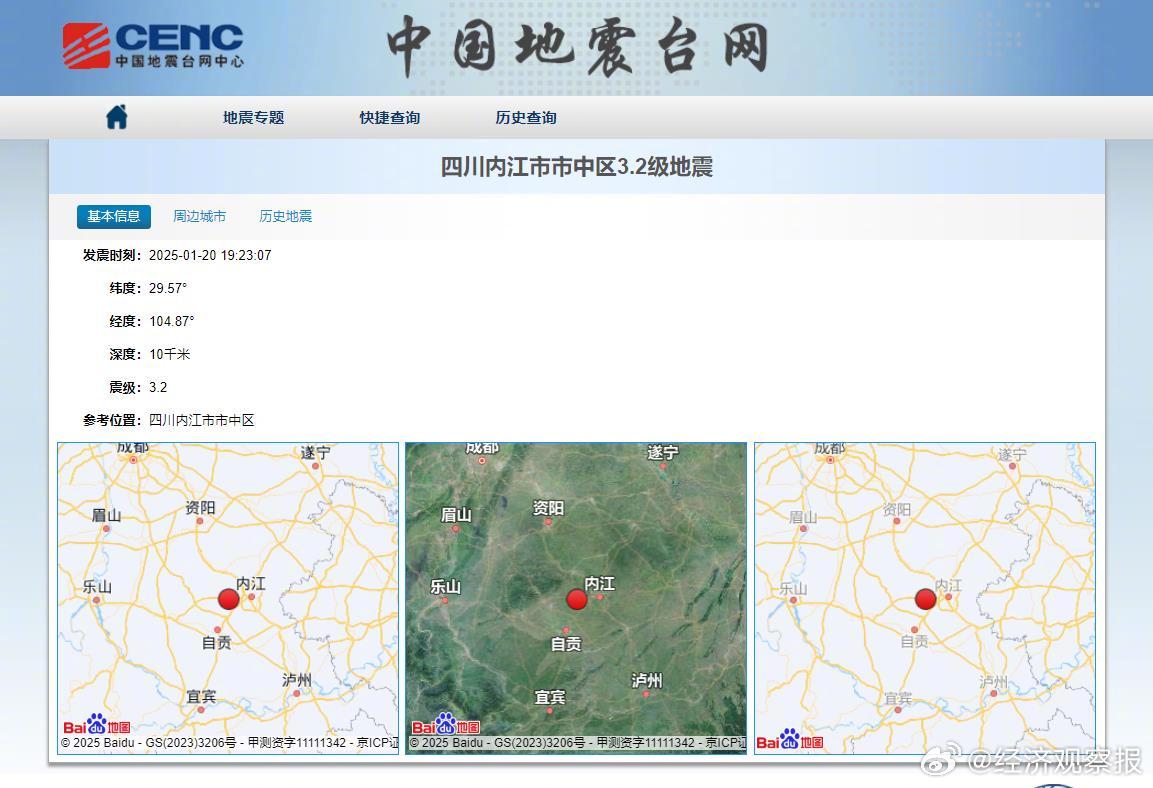
Task: Click the © 2025 Baidu copyright link
Action: pyautogui.click(x=100, y=743)
